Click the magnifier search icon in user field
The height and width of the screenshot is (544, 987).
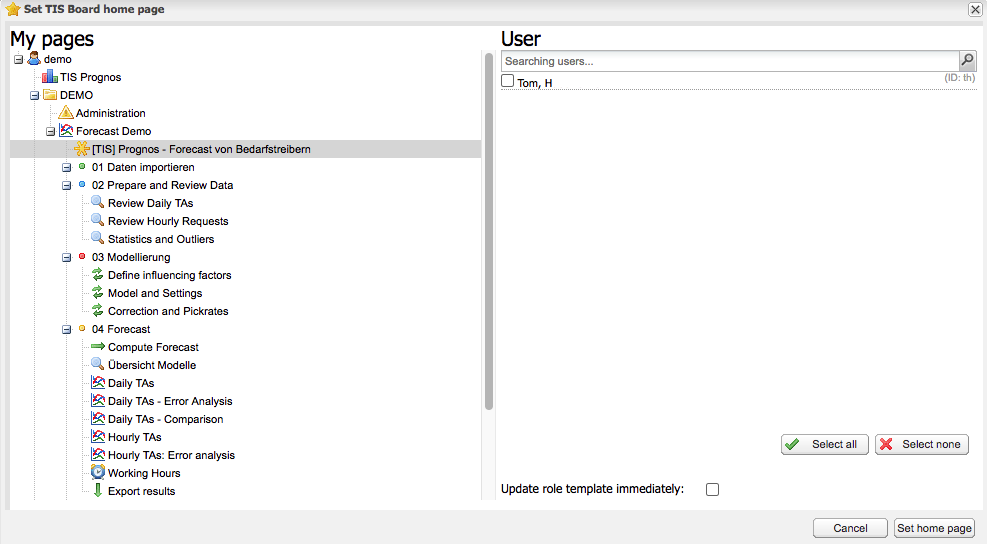tap(967, 60)
